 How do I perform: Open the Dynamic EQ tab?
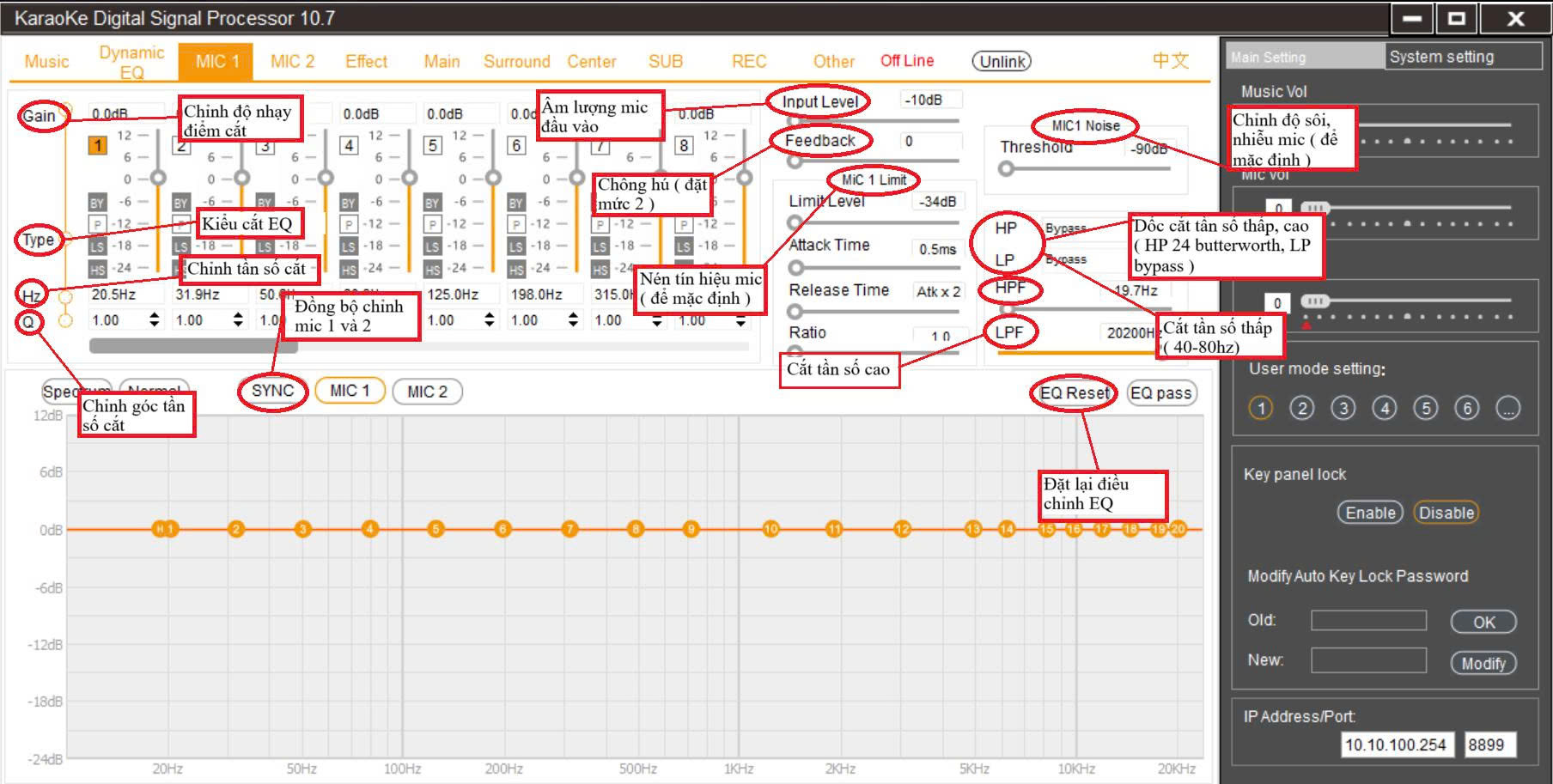131,63
